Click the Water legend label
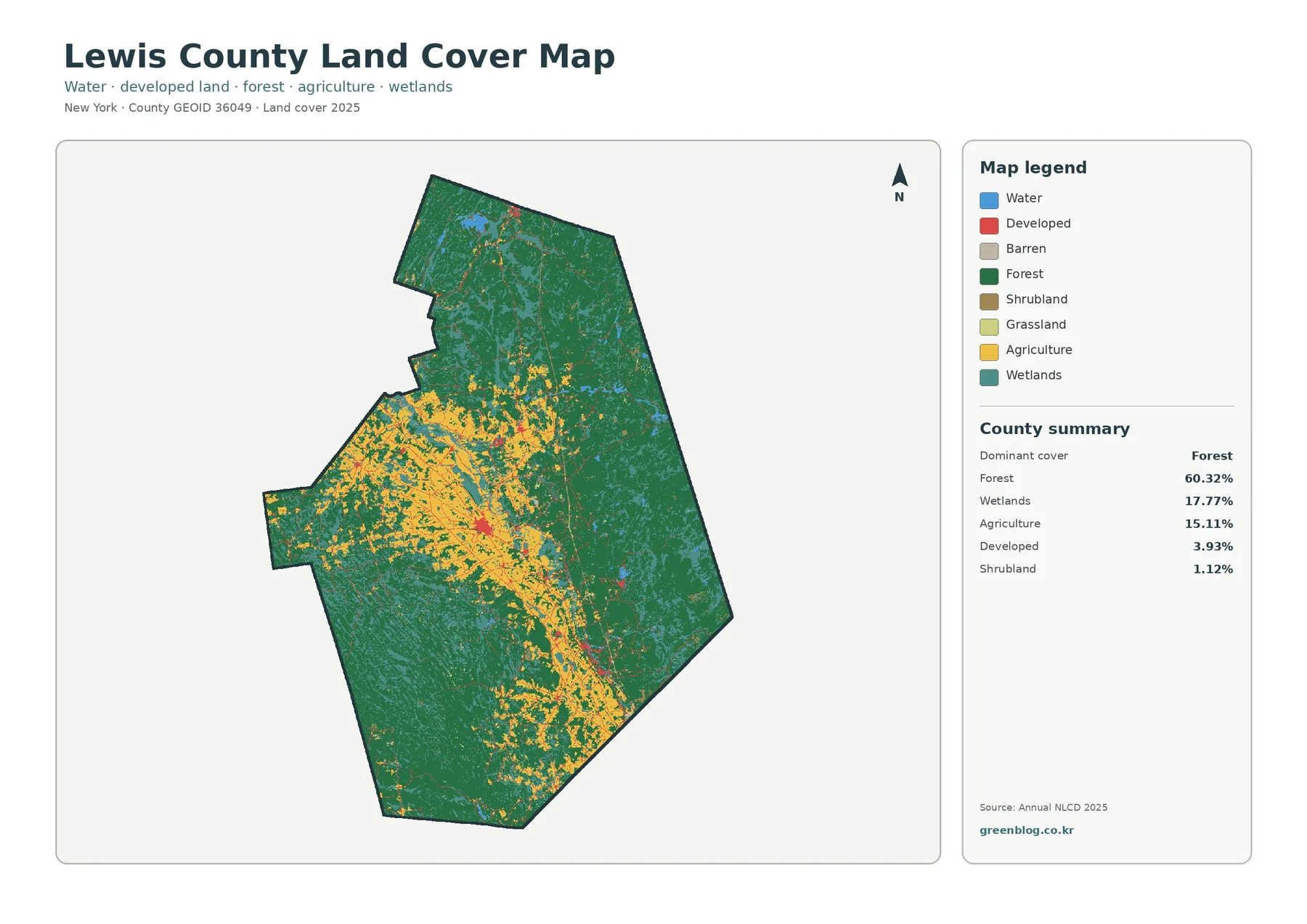The width and height of the screenshot is (1307, 924). click(x=1024, y=198)
